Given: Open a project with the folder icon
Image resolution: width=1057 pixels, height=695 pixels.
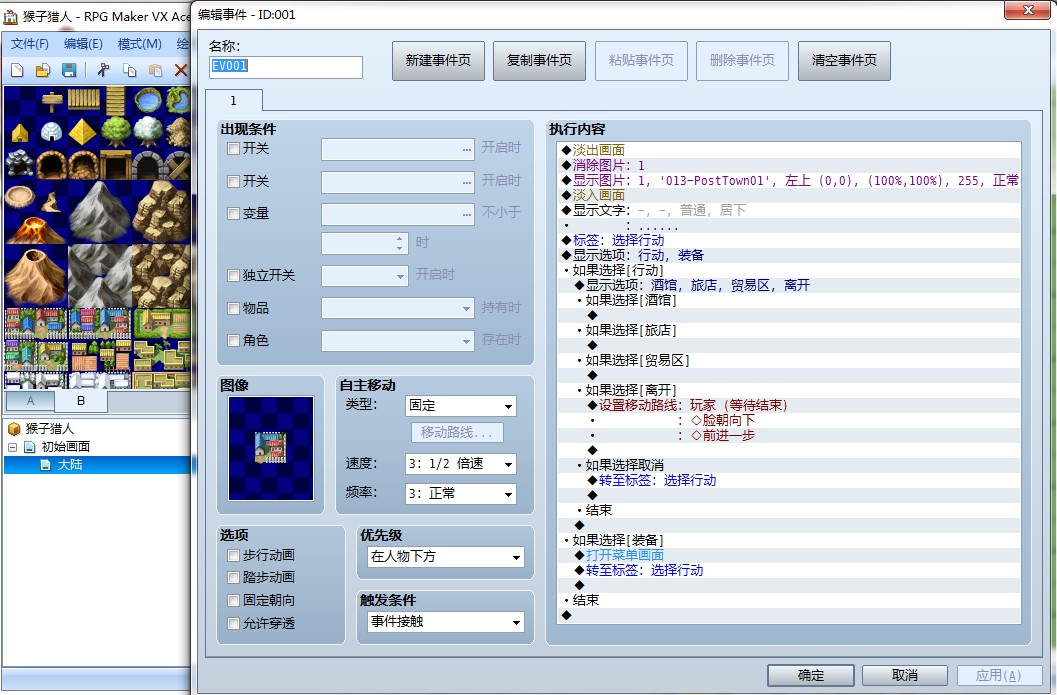Looking at the screenshot, I should click(43, 70).
